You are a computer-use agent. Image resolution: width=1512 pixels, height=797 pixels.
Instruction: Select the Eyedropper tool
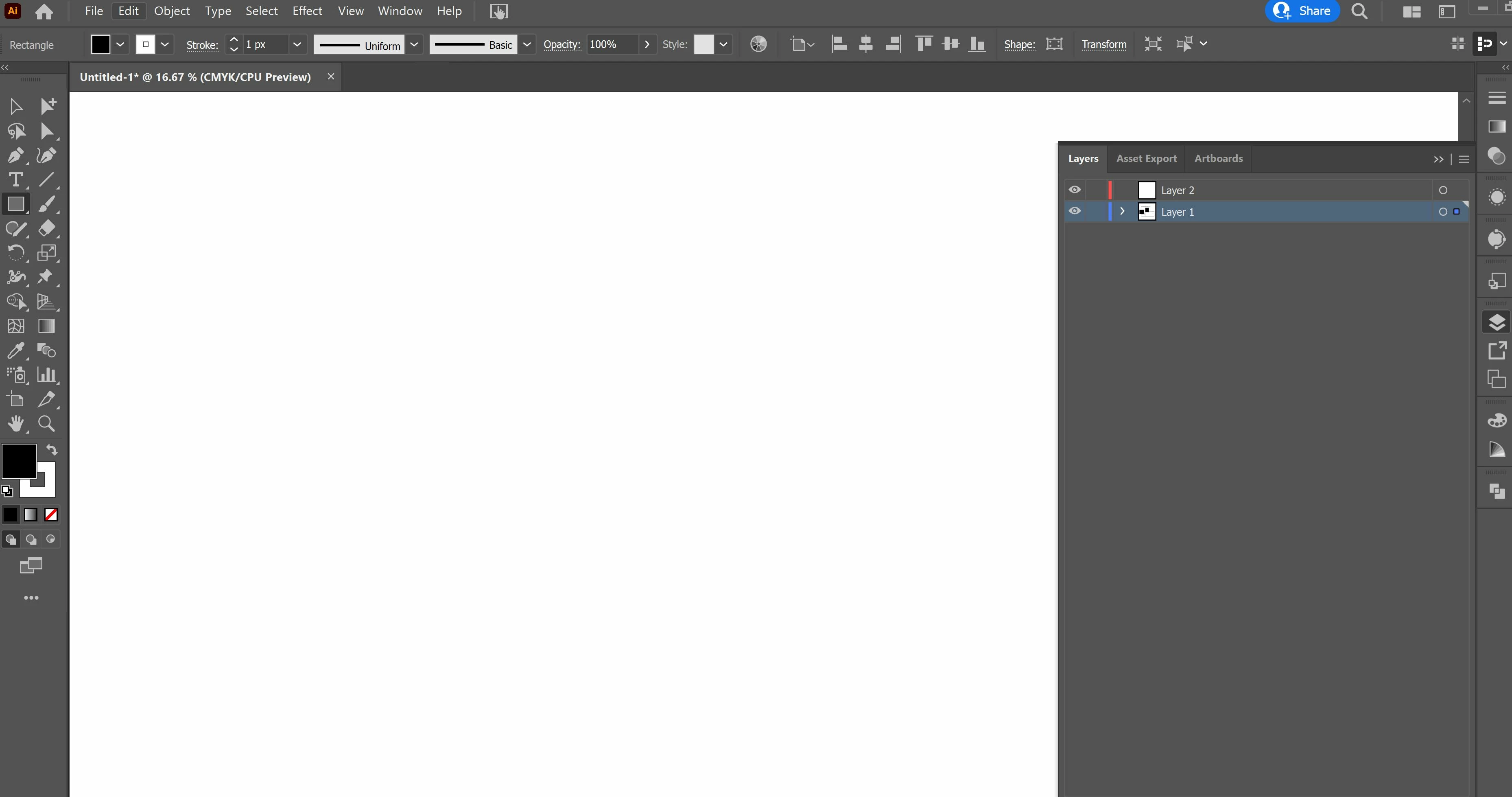(x=15, y=350)
